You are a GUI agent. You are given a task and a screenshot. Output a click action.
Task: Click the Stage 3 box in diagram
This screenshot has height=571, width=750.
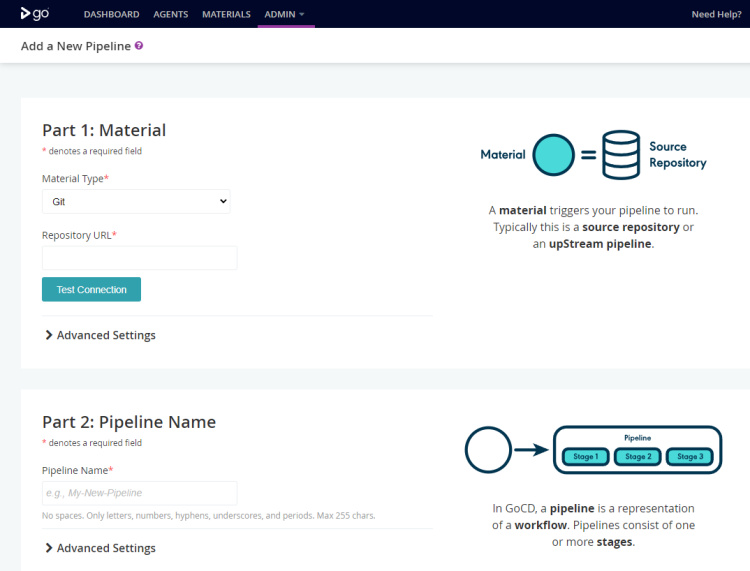[688, 457]
